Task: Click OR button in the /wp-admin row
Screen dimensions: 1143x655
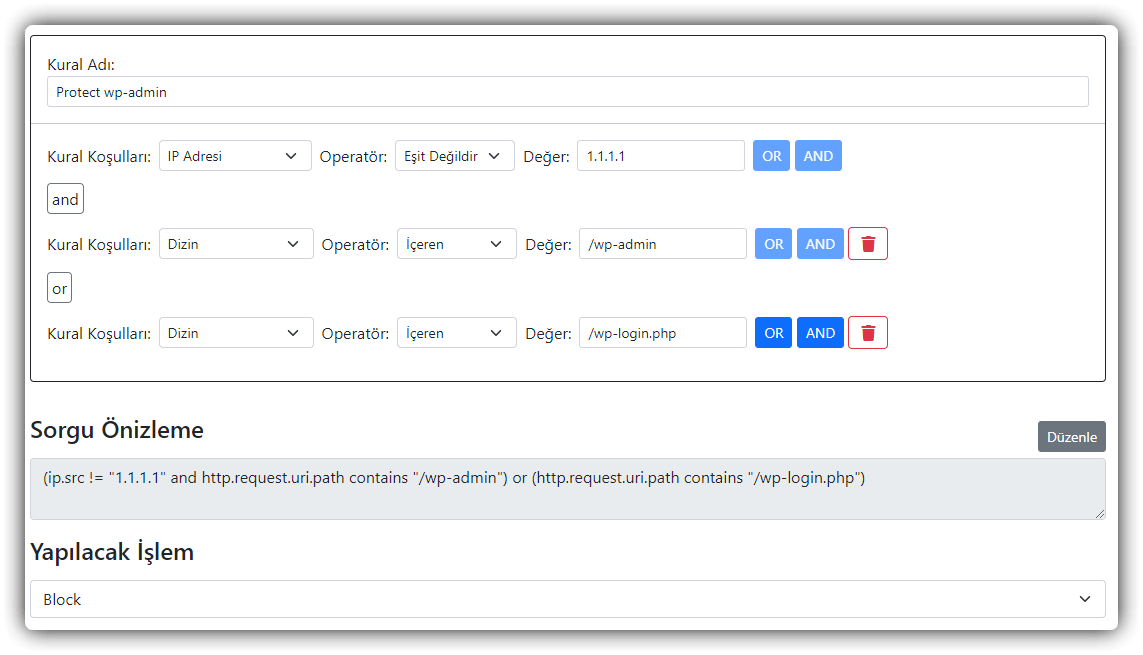Action: [x=773, y=244]
